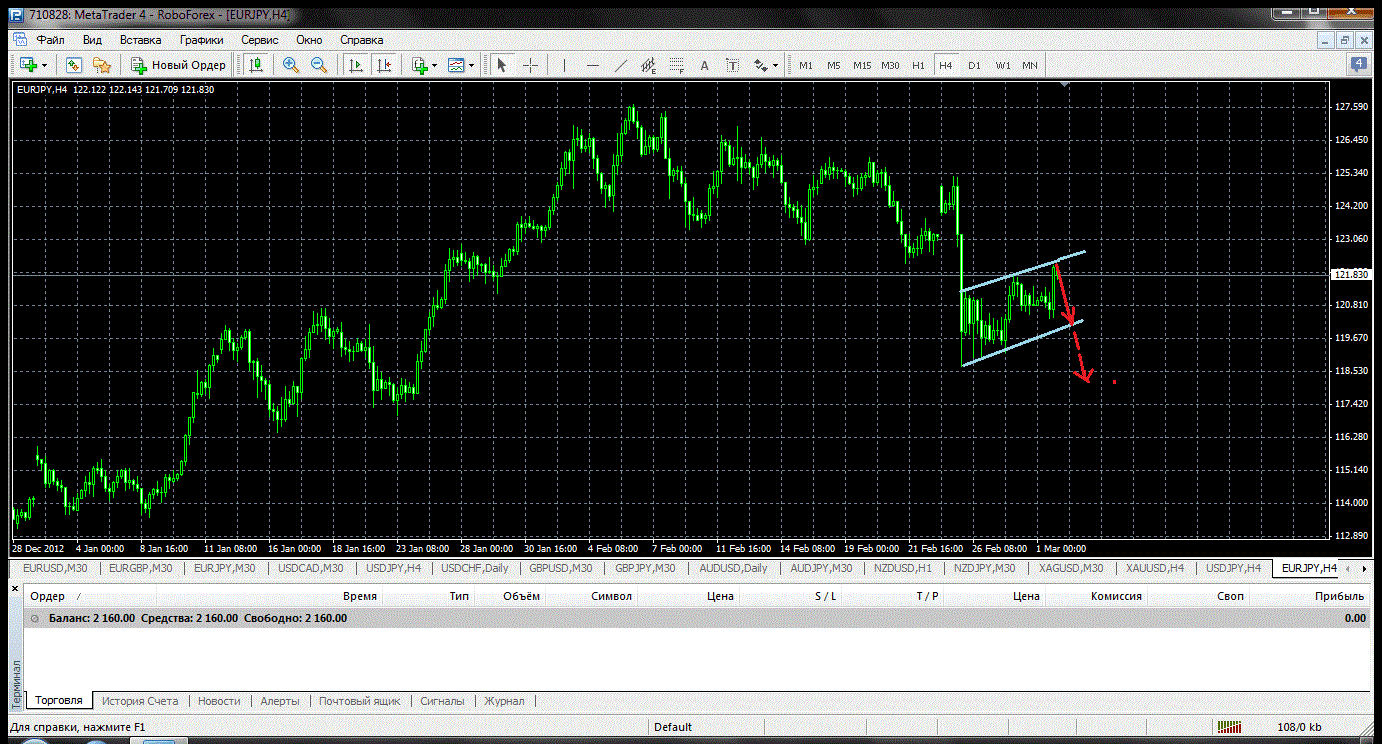The image size is (1382, 744).
Task: Open the Окно menu
Action: [x=309, y=40]
